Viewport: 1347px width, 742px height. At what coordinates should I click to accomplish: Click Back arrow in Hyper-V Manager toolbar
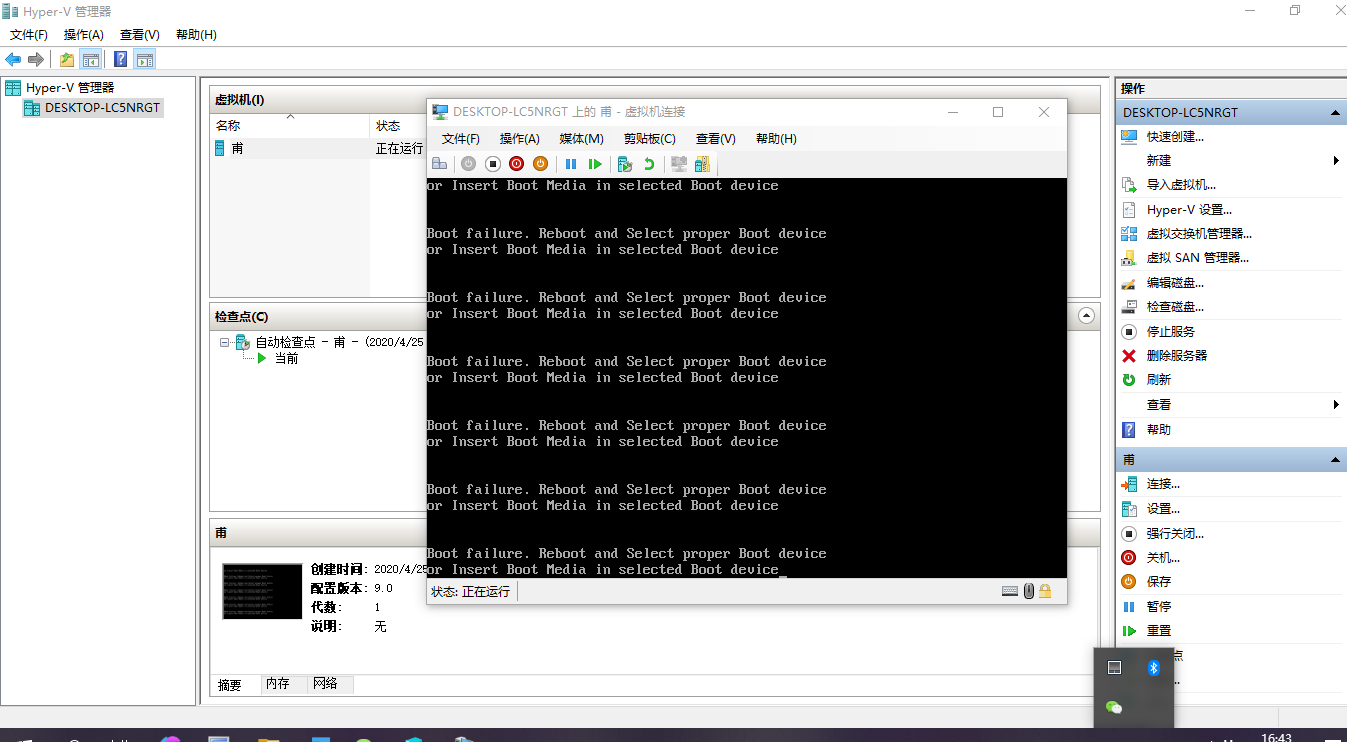click(x=13, y=59)
